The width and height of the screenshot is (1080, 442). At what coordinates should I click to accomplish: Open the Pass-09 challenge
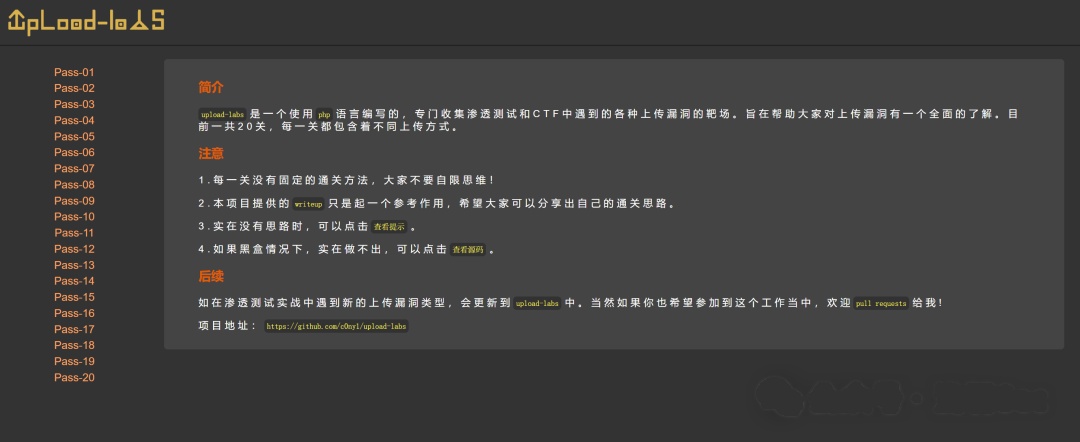pos(74,201)
